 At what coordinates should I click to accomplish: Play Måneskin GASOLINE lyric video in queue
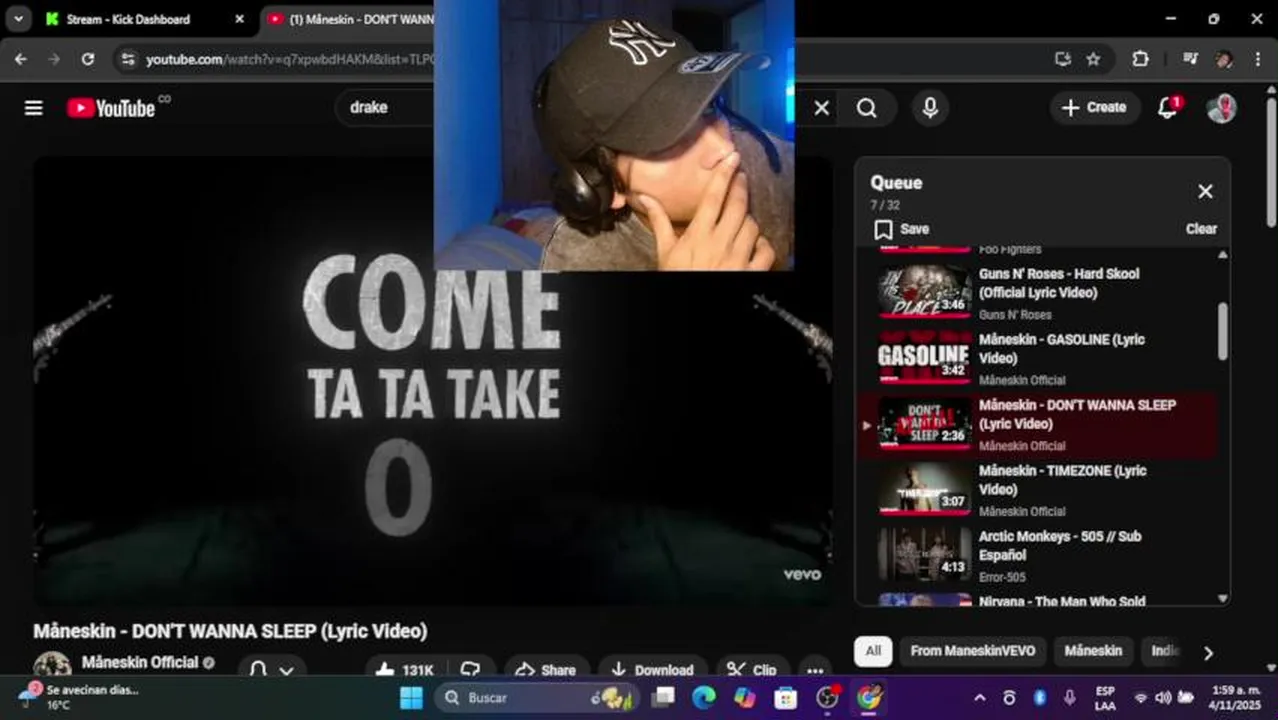(x=1037, y=358)
